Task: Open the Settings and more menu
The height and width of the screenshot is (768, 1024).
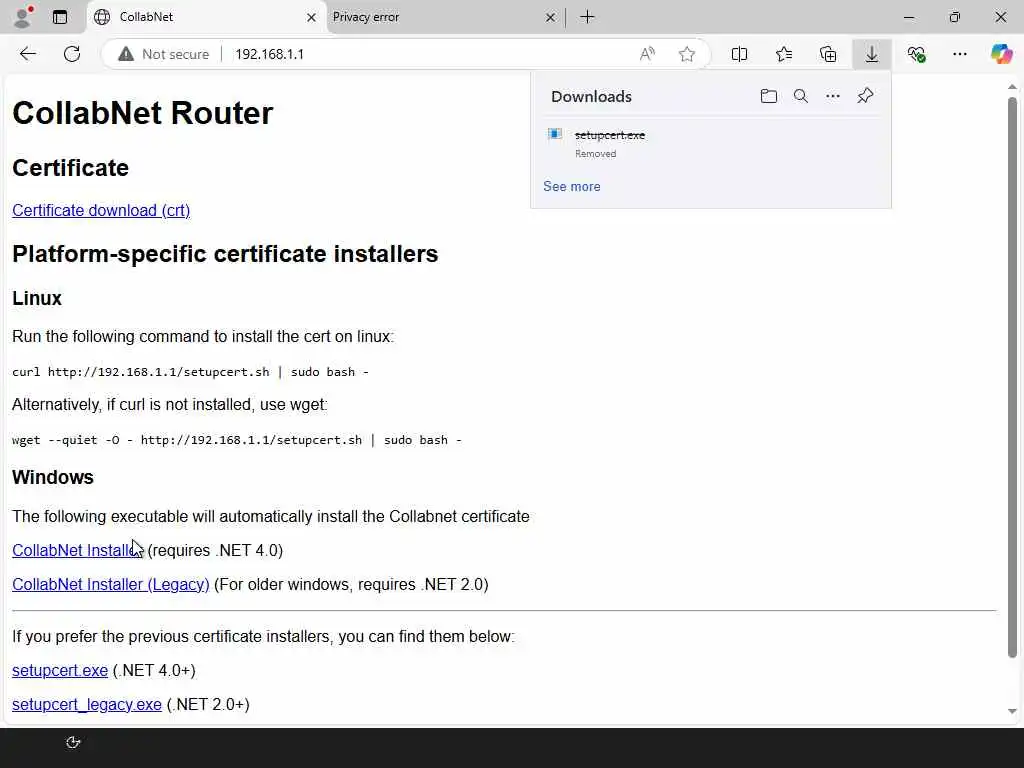Action: (x=960, y=54)
